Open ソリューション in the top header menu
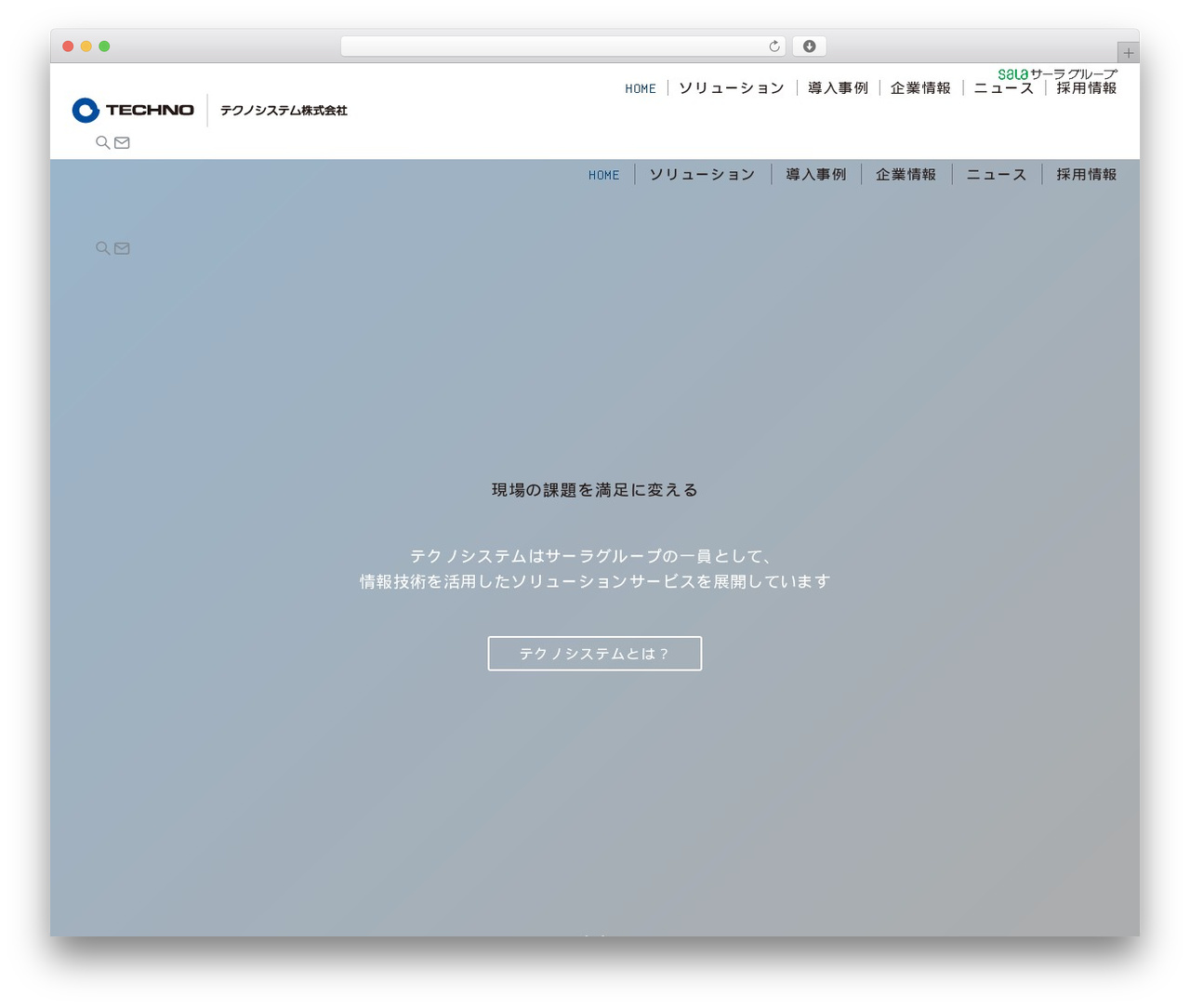Image resolution: width=1190 pixels, height=1008 pixels. (732, 88)
